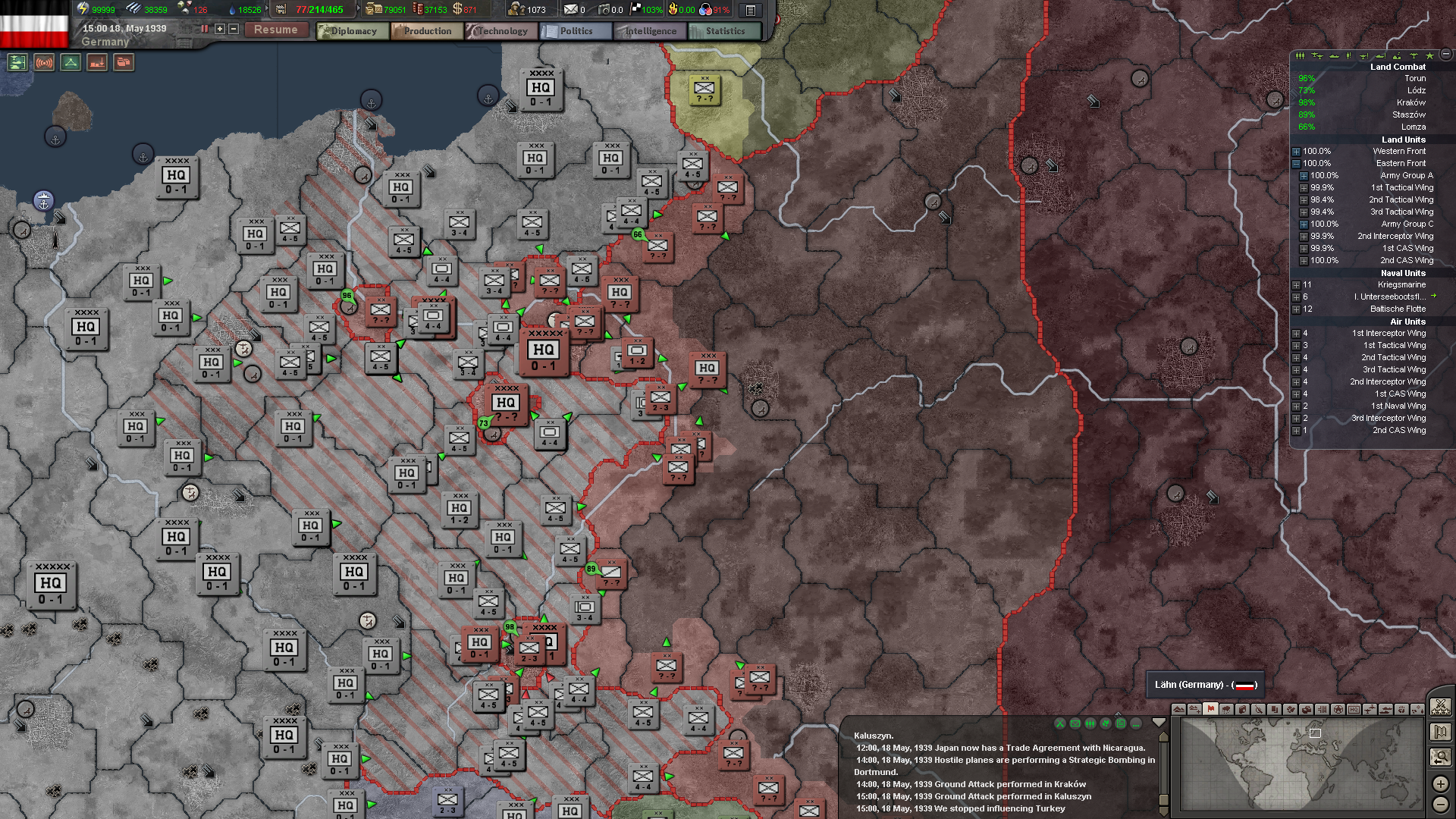Open the ledger menu icon top right

click(750, 10)
